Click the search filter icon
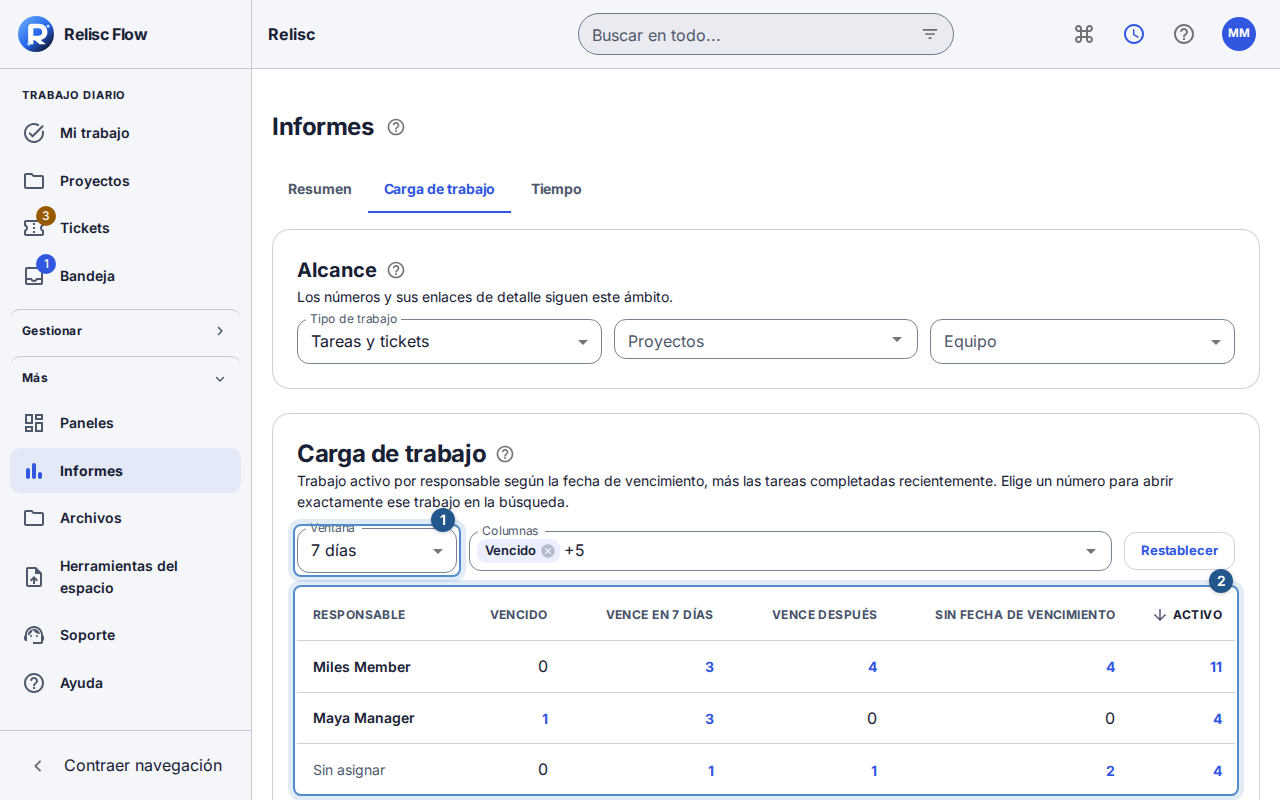The width and height of the screenshot is (1280, 800). pyautogui.click(x=930, y=34)
